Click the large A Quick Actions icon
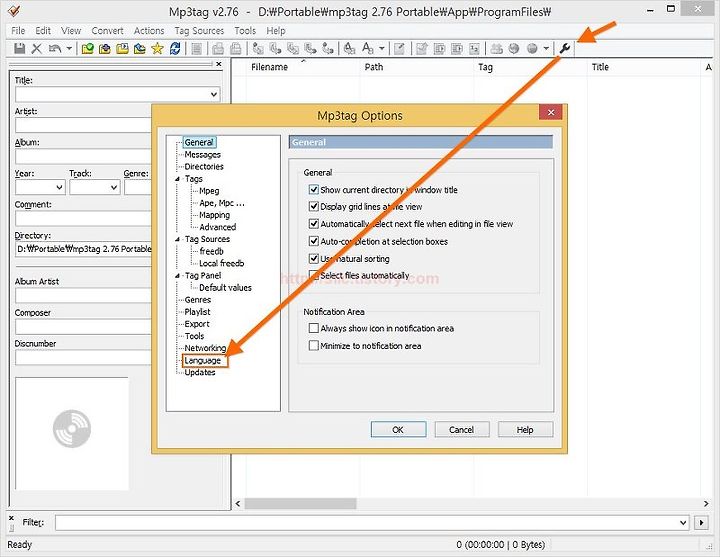 (367, 48)
